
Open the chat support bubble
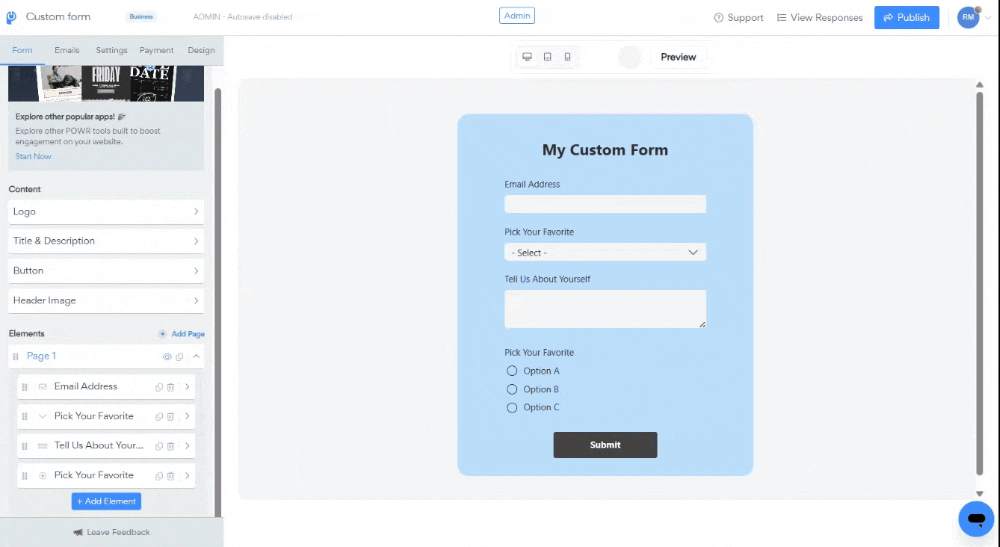coord(976,519)
